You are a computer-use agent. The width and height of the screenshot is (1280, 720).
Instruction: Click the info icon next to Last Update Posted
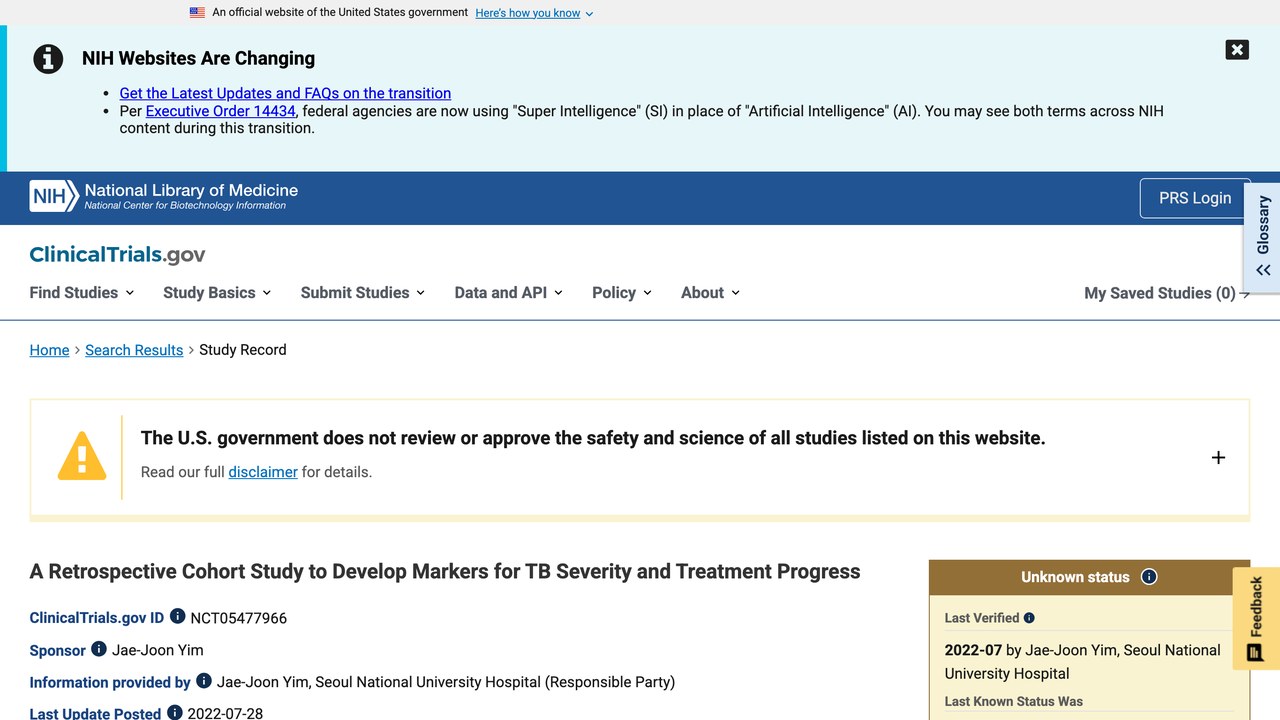point(175,713)
